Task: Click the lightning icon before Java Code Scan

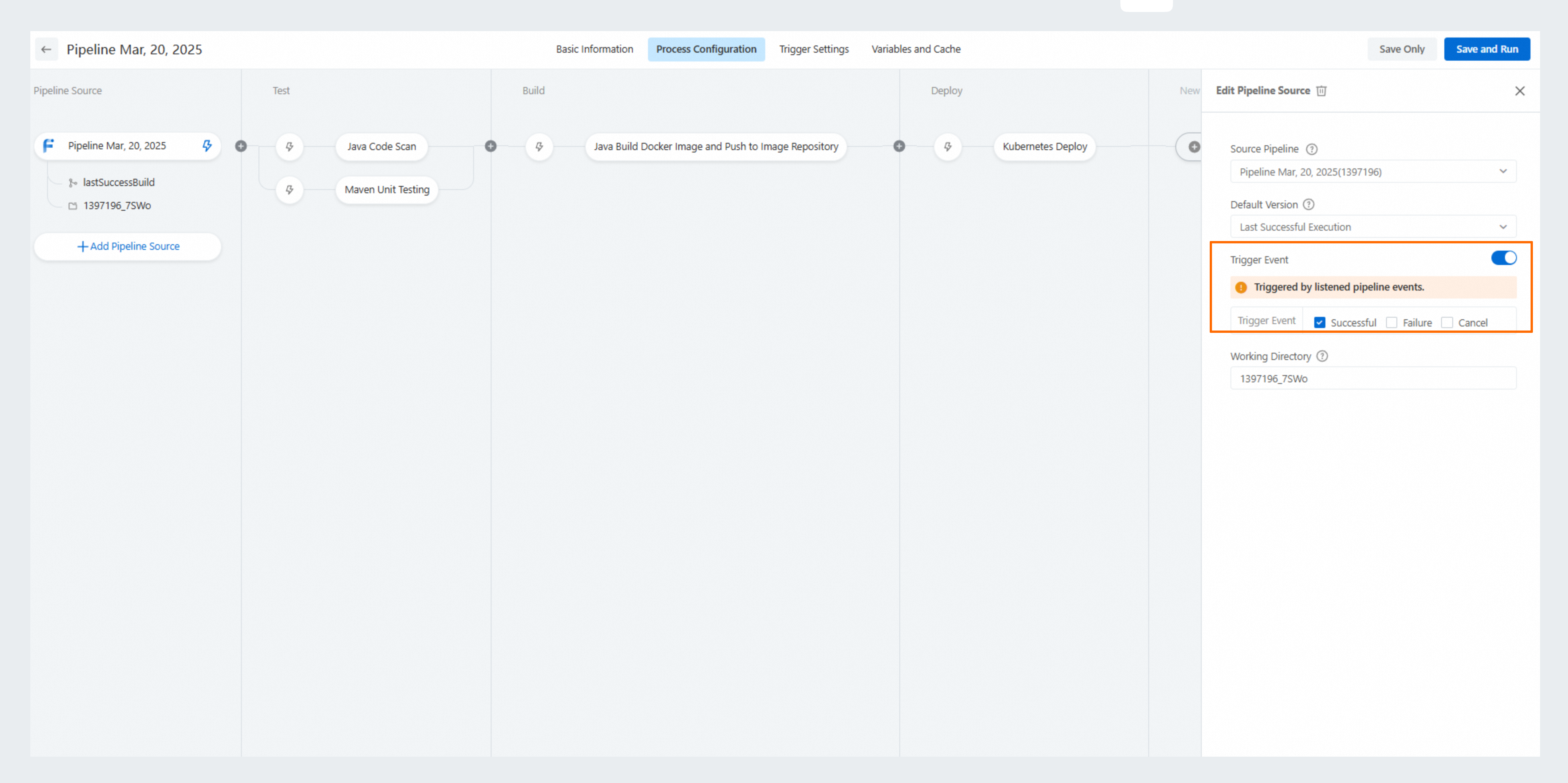Action: (290, 147)
